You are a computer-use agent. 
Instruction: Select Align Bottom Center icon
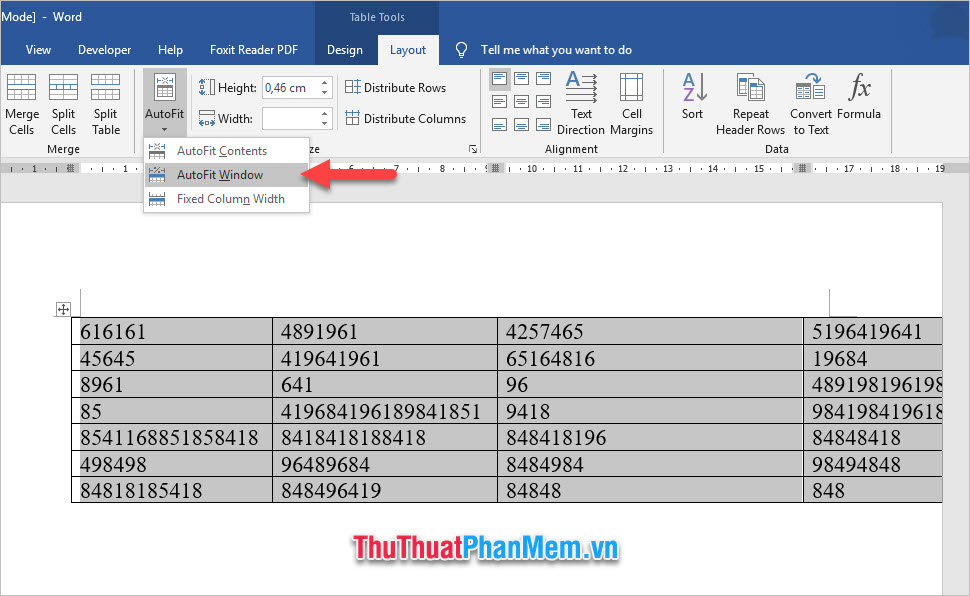(521, 124)
